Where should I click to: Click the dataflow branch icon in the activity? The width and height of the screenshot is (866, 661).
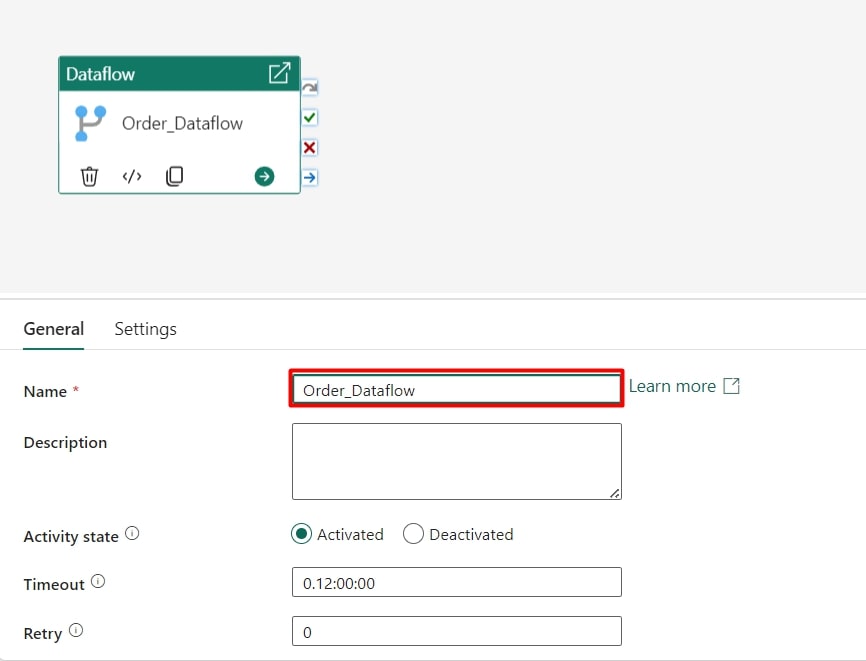click(x=90, y=124)
